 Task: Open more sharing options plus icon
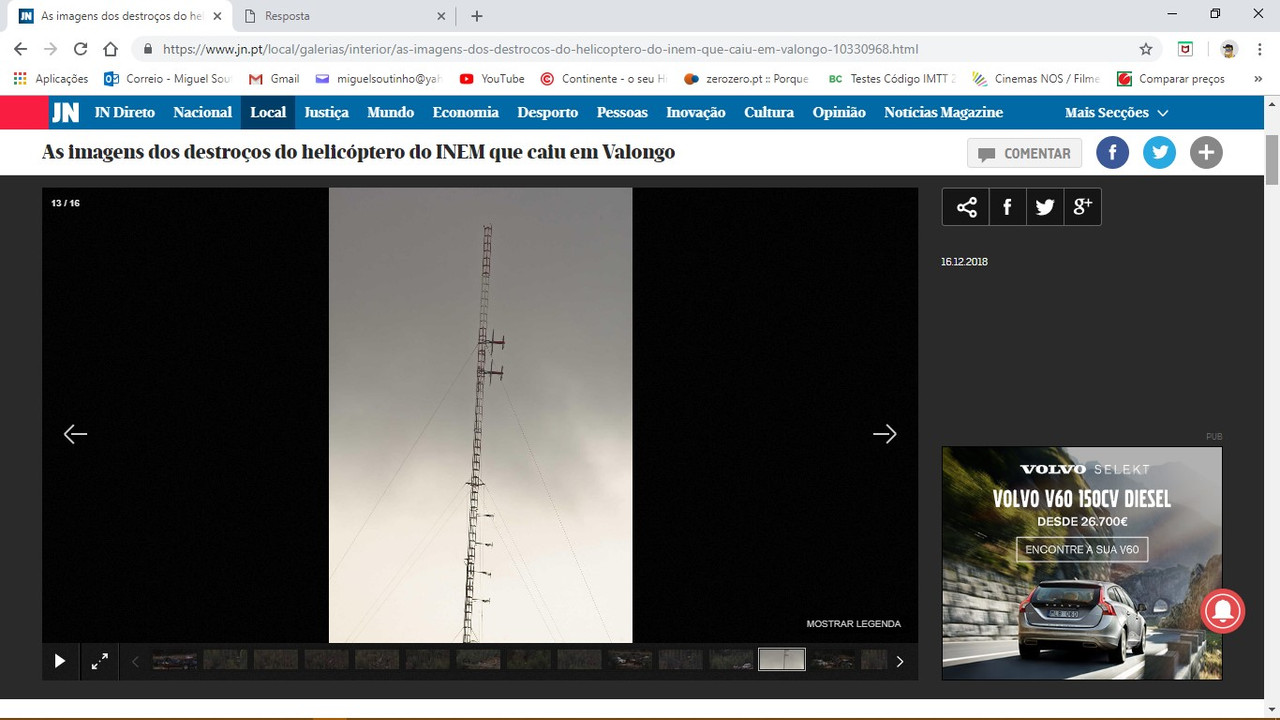[1206, 153]
